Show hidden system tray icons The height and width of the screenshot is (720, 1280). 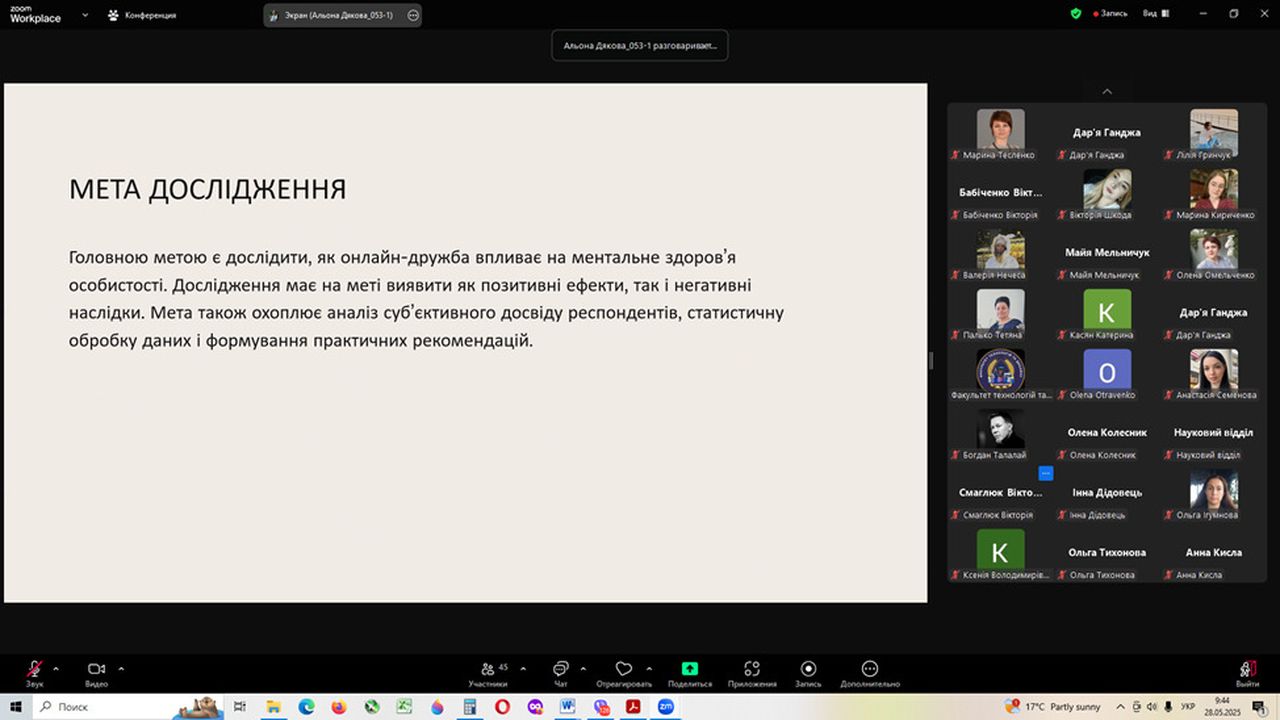[x=1120, y=706]
